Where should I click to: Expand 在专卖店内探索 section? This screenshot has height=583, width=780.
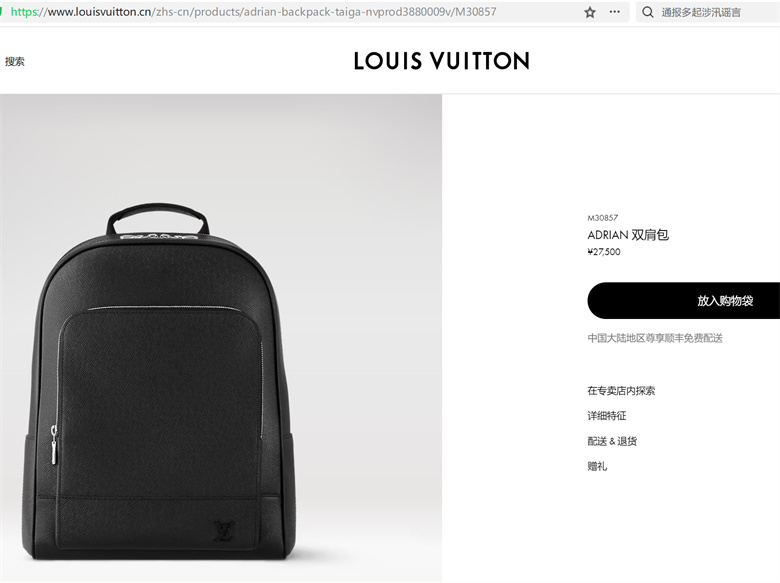pyautogui.click(x=621, y=390)
